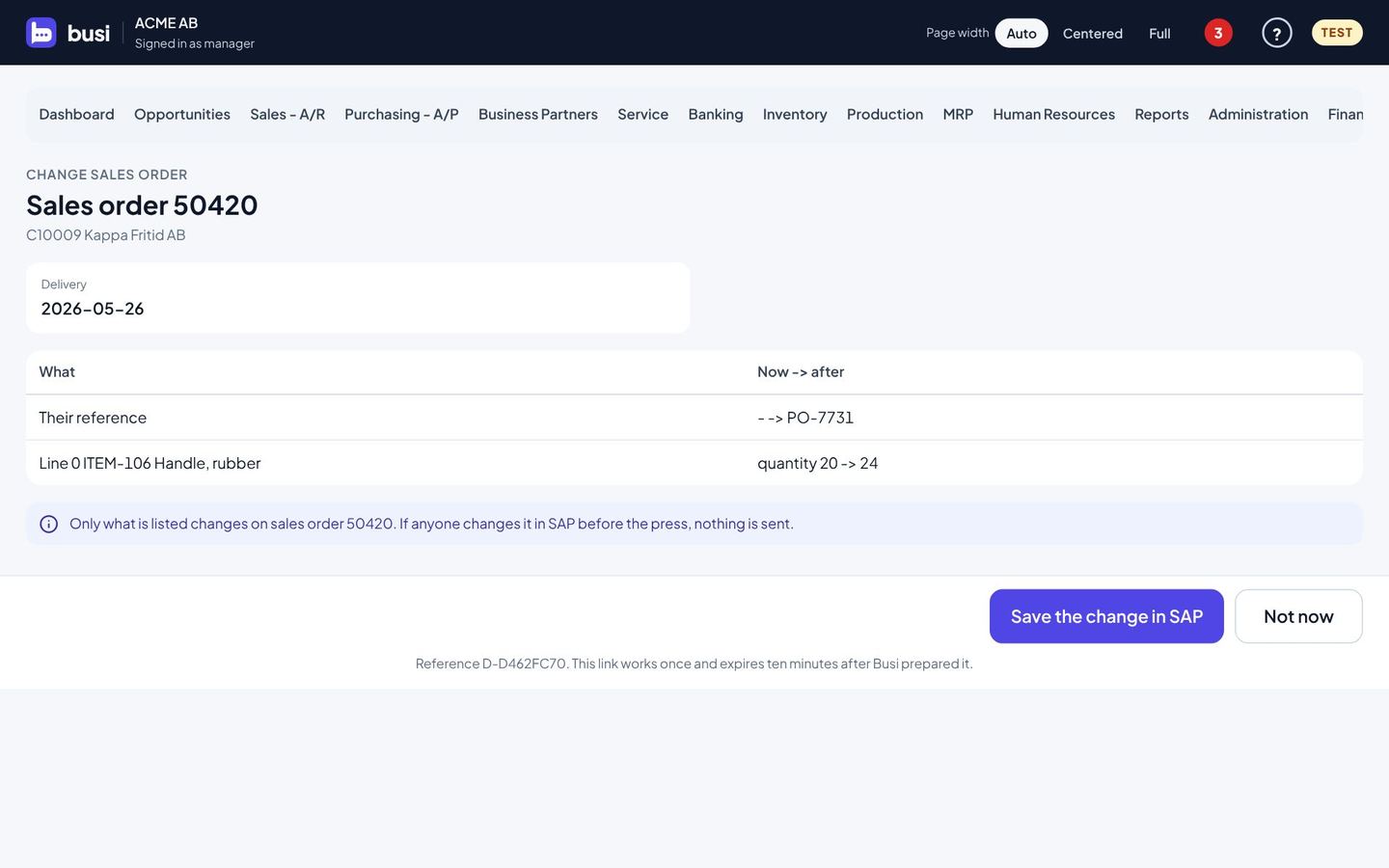
Task: Go to Business Partners
Action: tap(538, 115)
